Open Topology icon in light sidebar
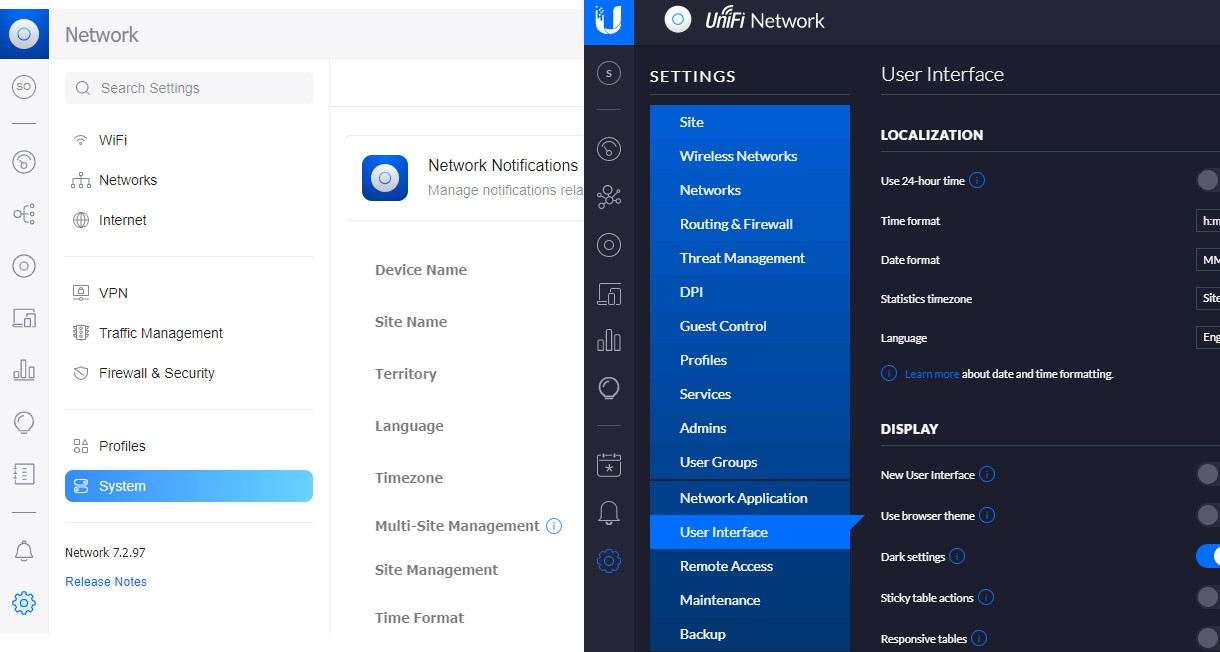This screenshot has height=652, width=1220. (24, 214)
